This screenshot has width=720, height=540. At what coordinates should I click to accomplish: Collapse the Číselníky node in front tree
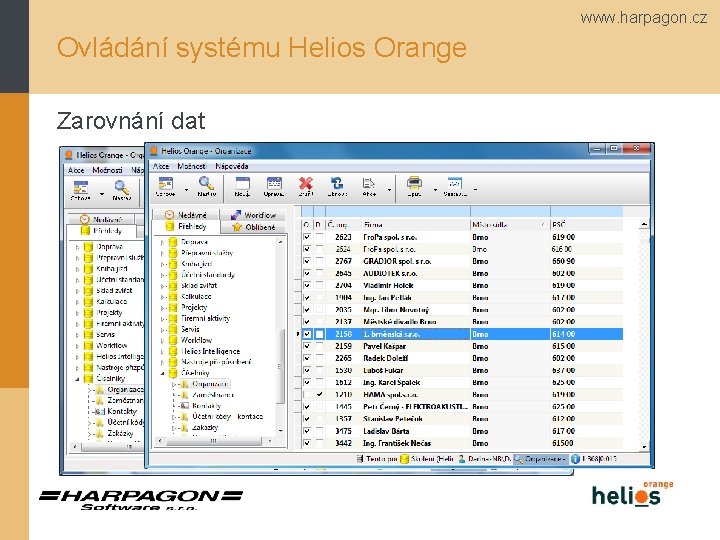coord(162,373)
